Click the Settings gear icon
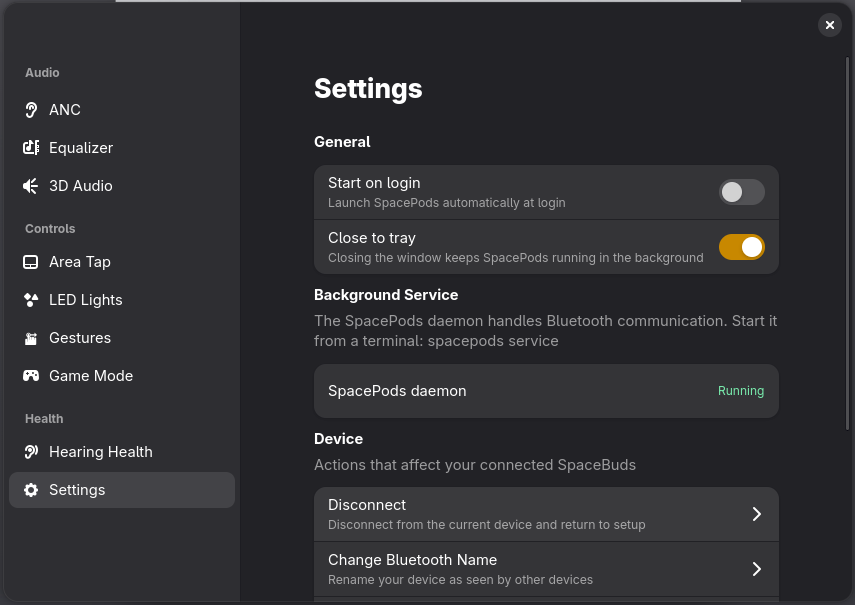Viewport: 855px width, 605px height. [31, 490]
